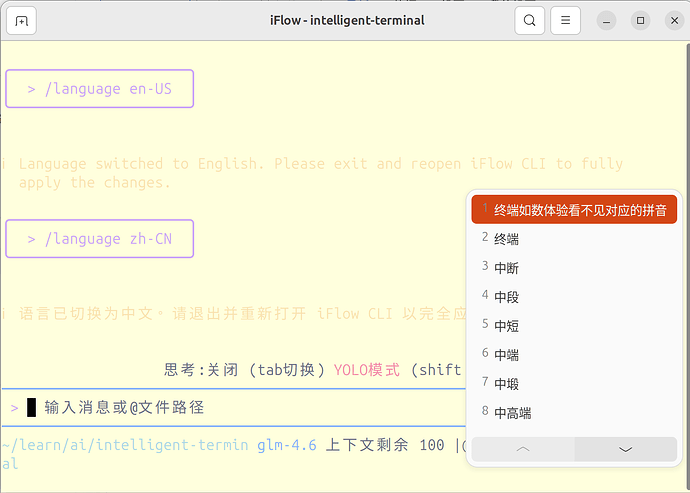Image resolution: width=690 pixels, height=493 pixels.
Task: Pick candidate 3 中断
Action: point(506,268)
